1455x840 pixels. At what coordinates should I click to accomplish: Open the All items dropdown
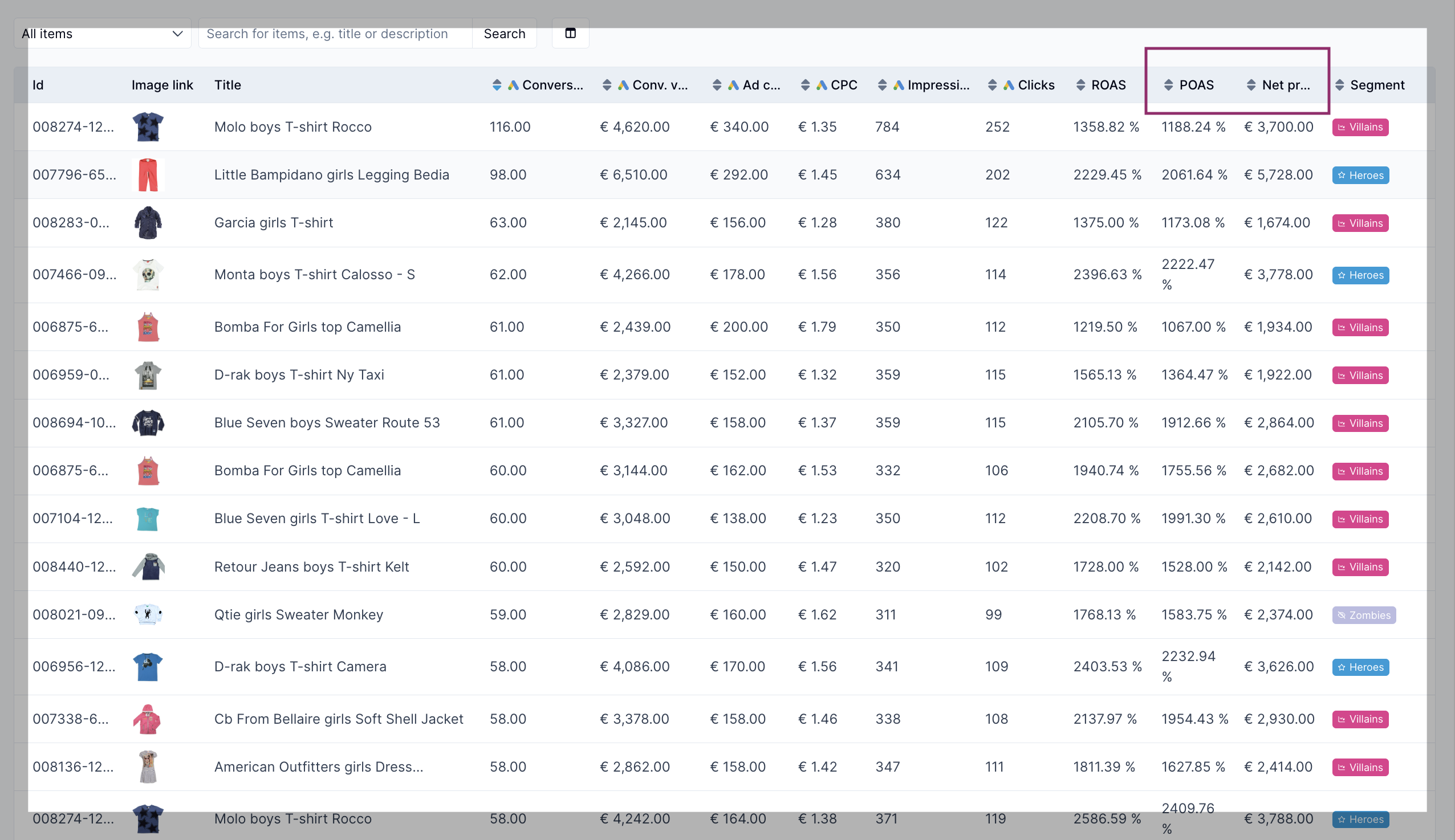[x=103, y=34]
